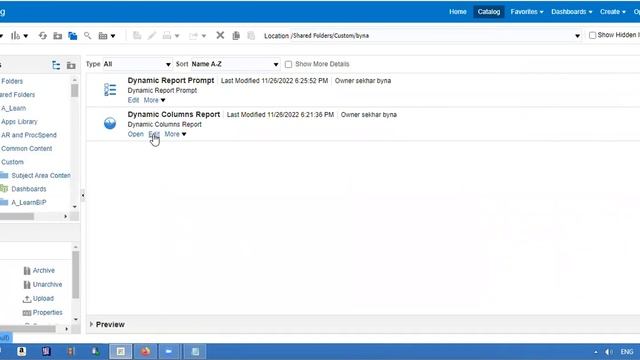Viewport: 640px width, 360px height.
Task: Select the Dashboards folder in tree
Action: pyautogui.click(x=29, y=189)
